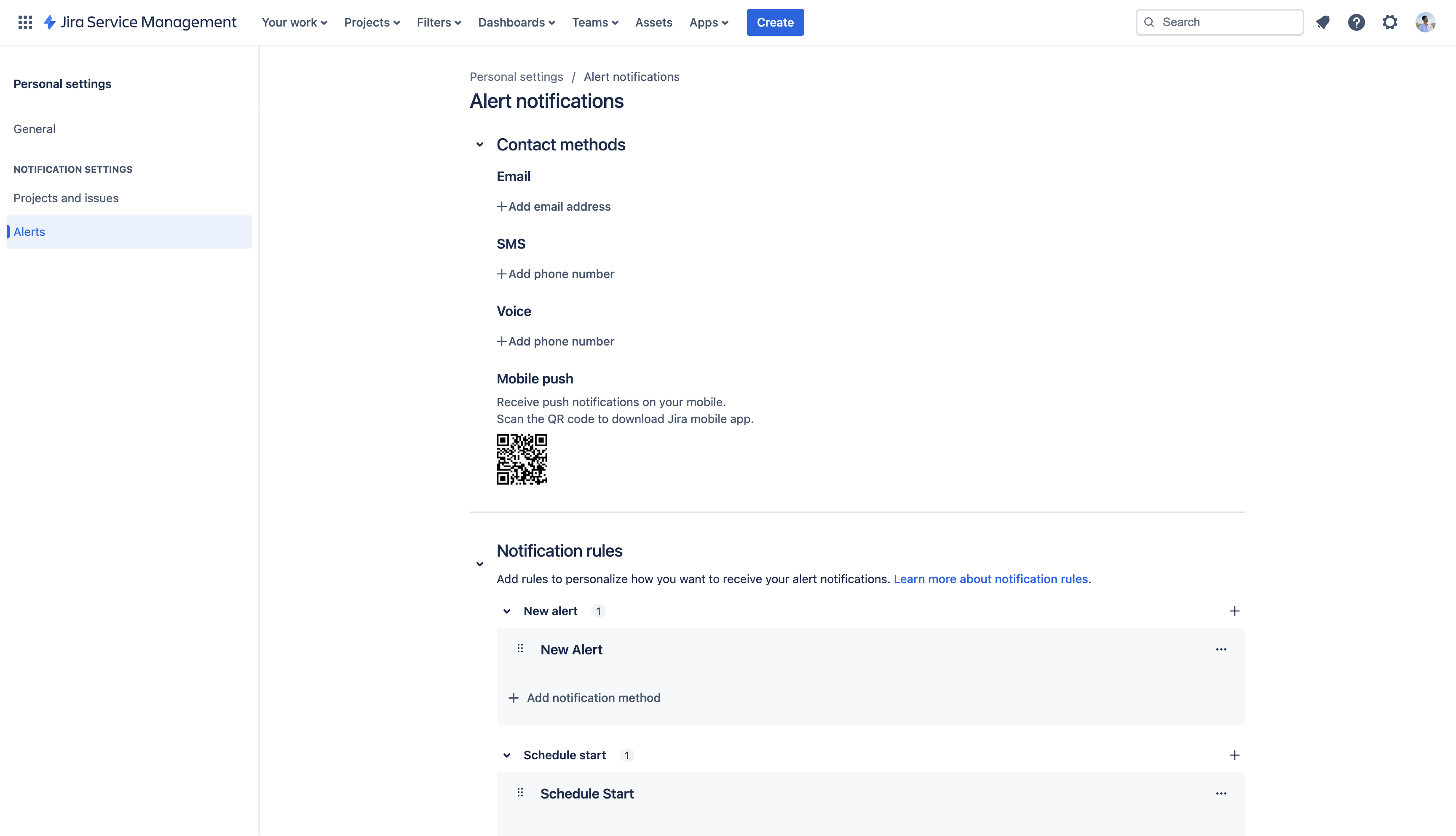Open the more actions menu for Schedule Start rule
The width and height of the screenshot is (1456, 836).
tap(1220, 793)
